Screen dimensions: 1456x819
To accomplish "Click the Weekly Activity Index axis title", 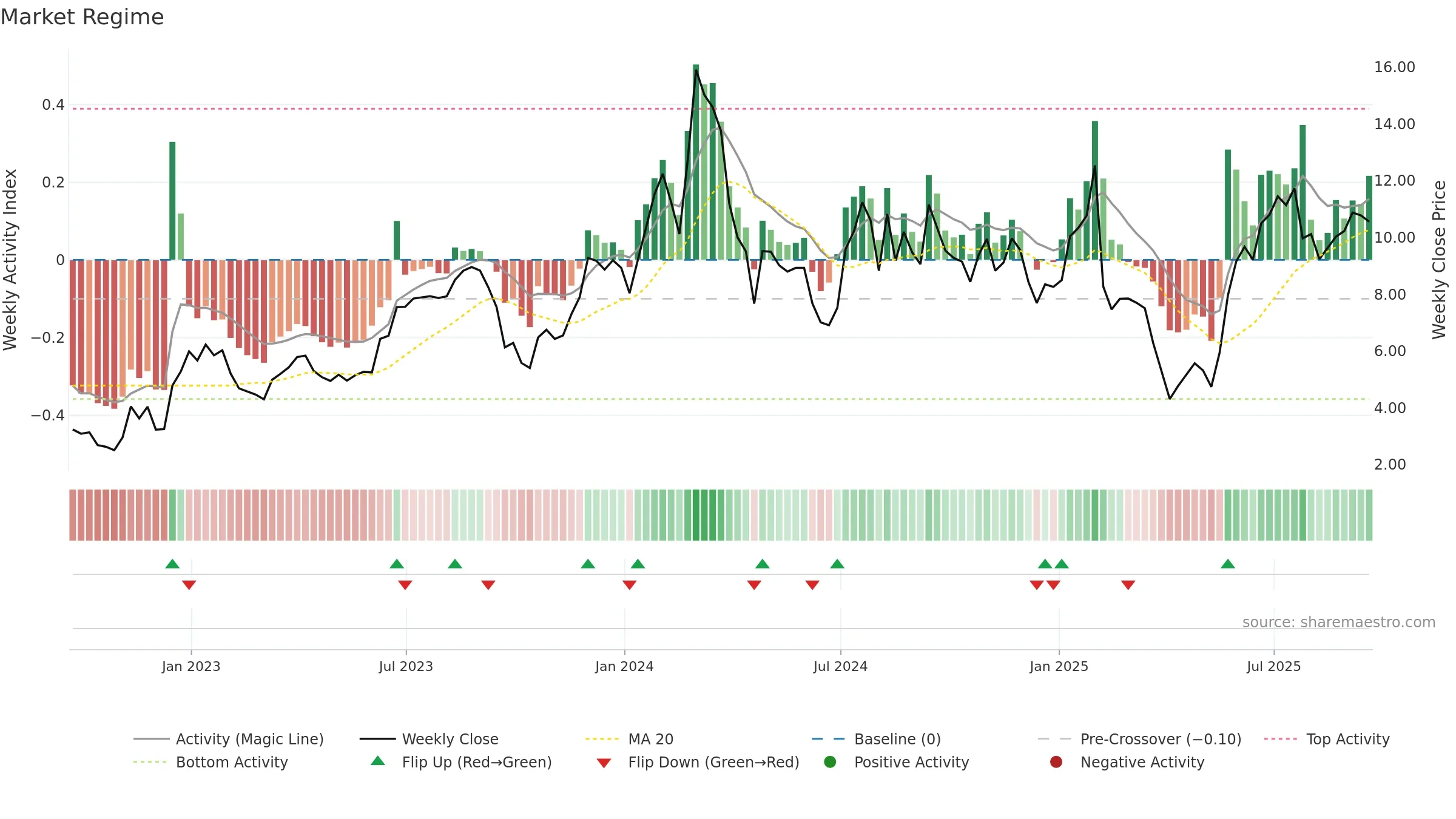I will tap(10, 260).
